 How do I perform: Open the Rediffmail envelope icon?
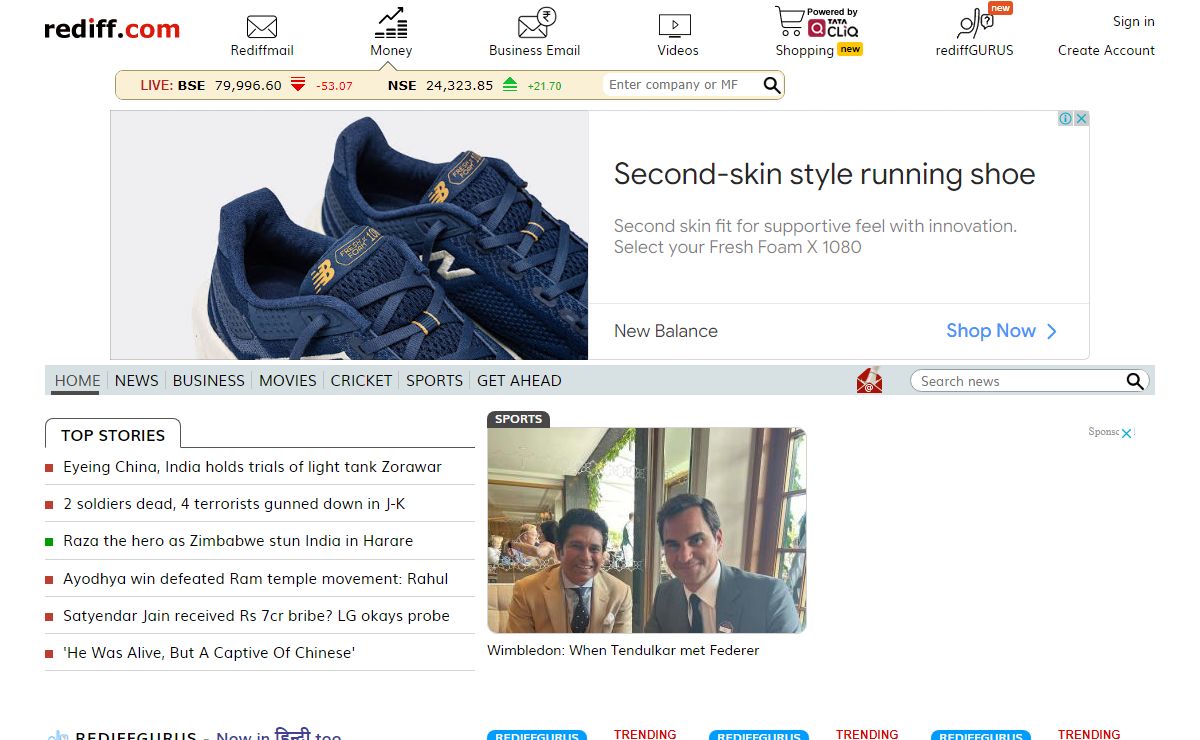click(262, 27)
